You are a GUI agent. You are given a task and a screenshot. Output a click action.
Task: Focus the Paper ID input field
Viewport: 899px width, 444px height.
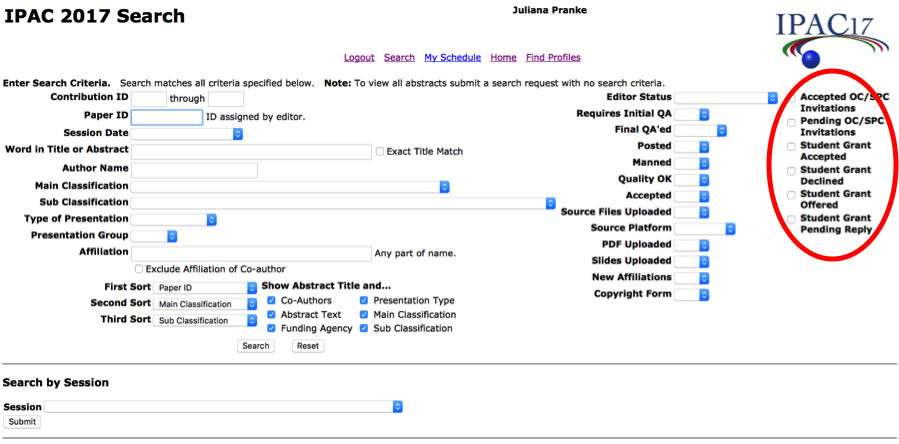(166, 117)
